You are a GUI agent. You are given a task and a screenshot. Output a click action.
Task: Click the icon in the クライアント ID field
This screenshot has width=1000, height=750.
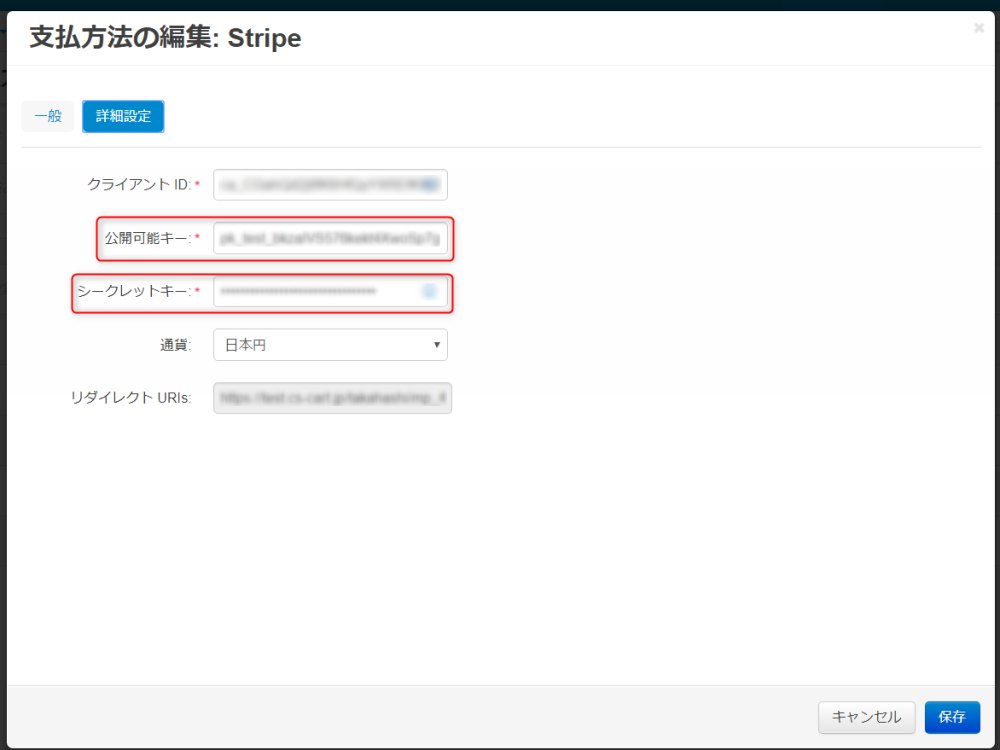(431, 185)
